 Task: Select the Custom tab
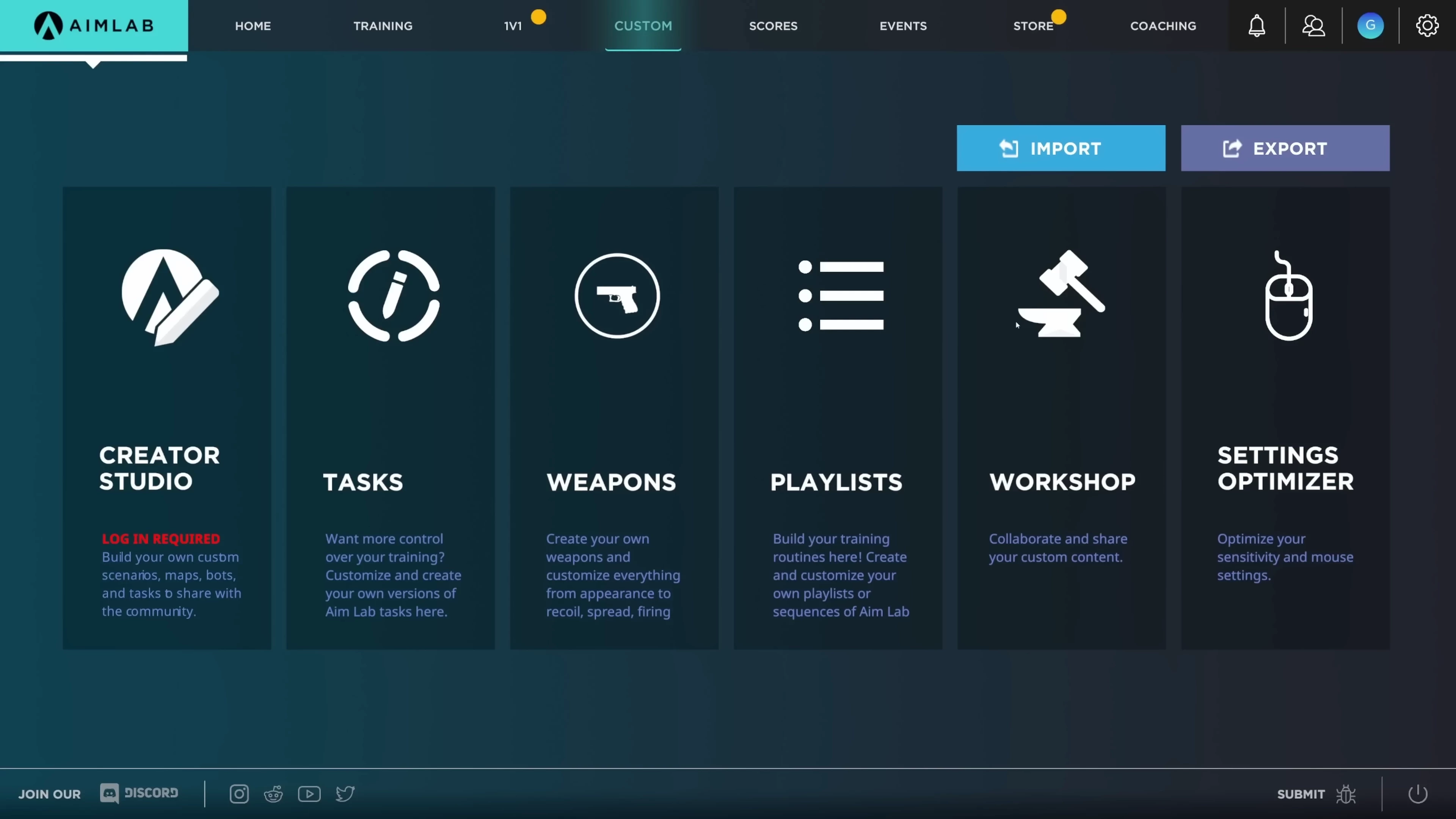point(643,26)
